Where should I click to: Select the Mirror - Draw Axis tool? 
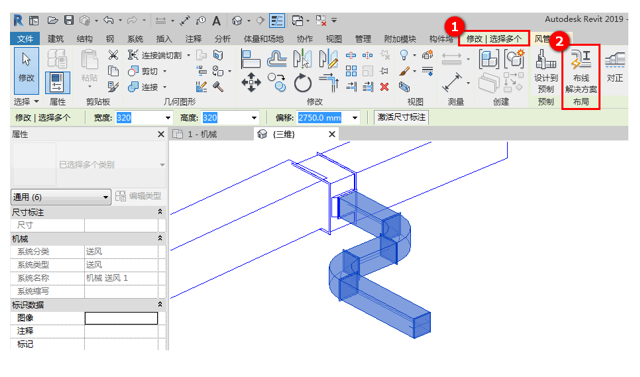328,59
